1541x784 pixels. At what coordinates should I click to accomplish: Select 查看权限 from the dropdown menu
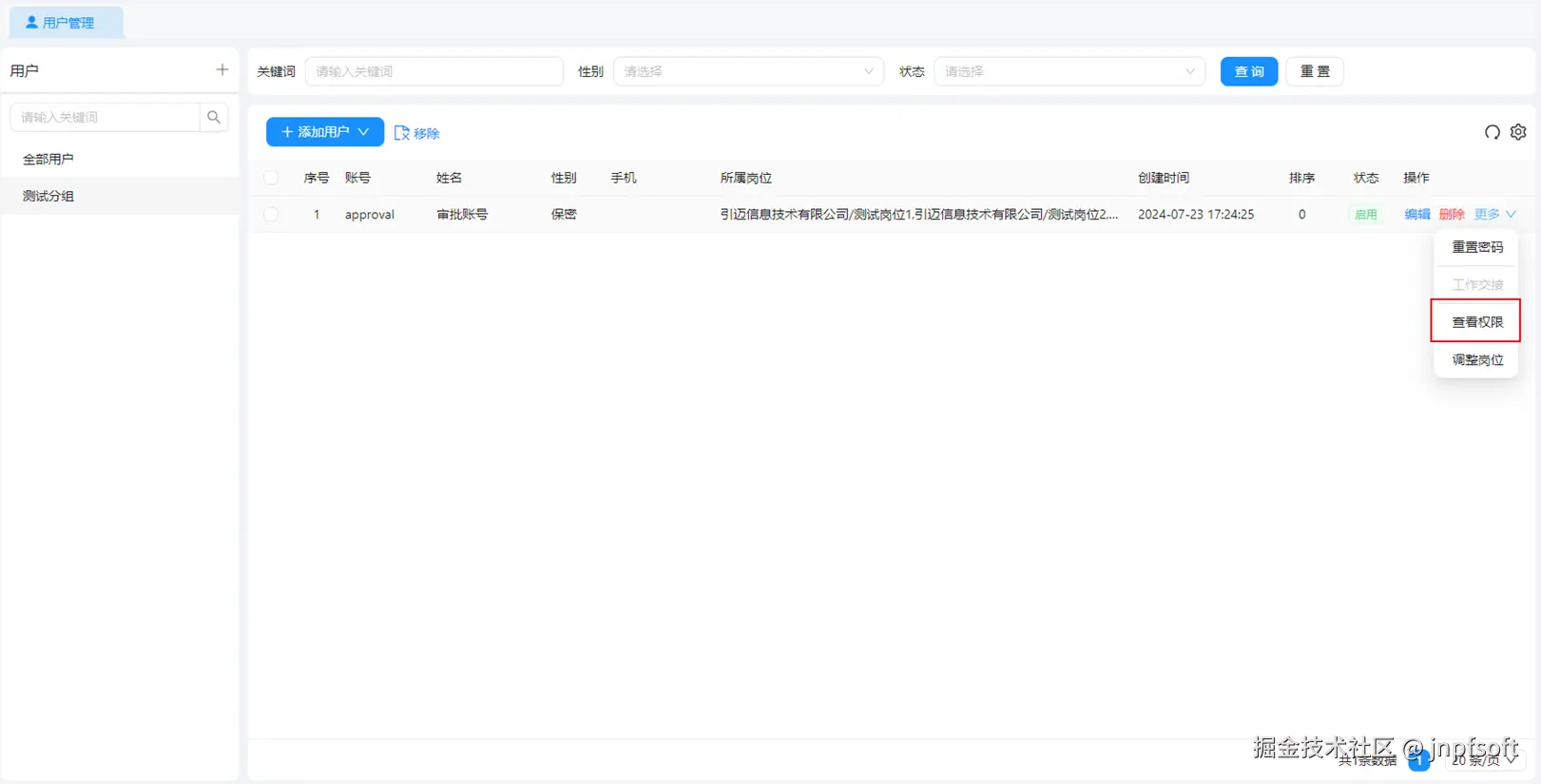click(1477, 322)
